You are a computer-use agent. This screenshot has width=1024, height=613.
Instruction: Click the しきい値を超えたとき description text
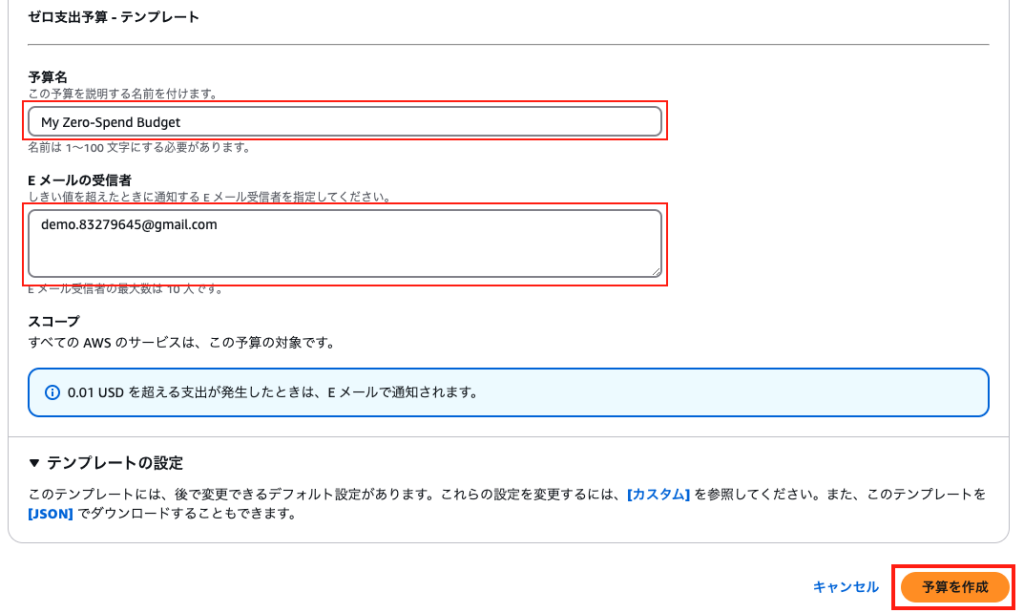click(210, 196)
